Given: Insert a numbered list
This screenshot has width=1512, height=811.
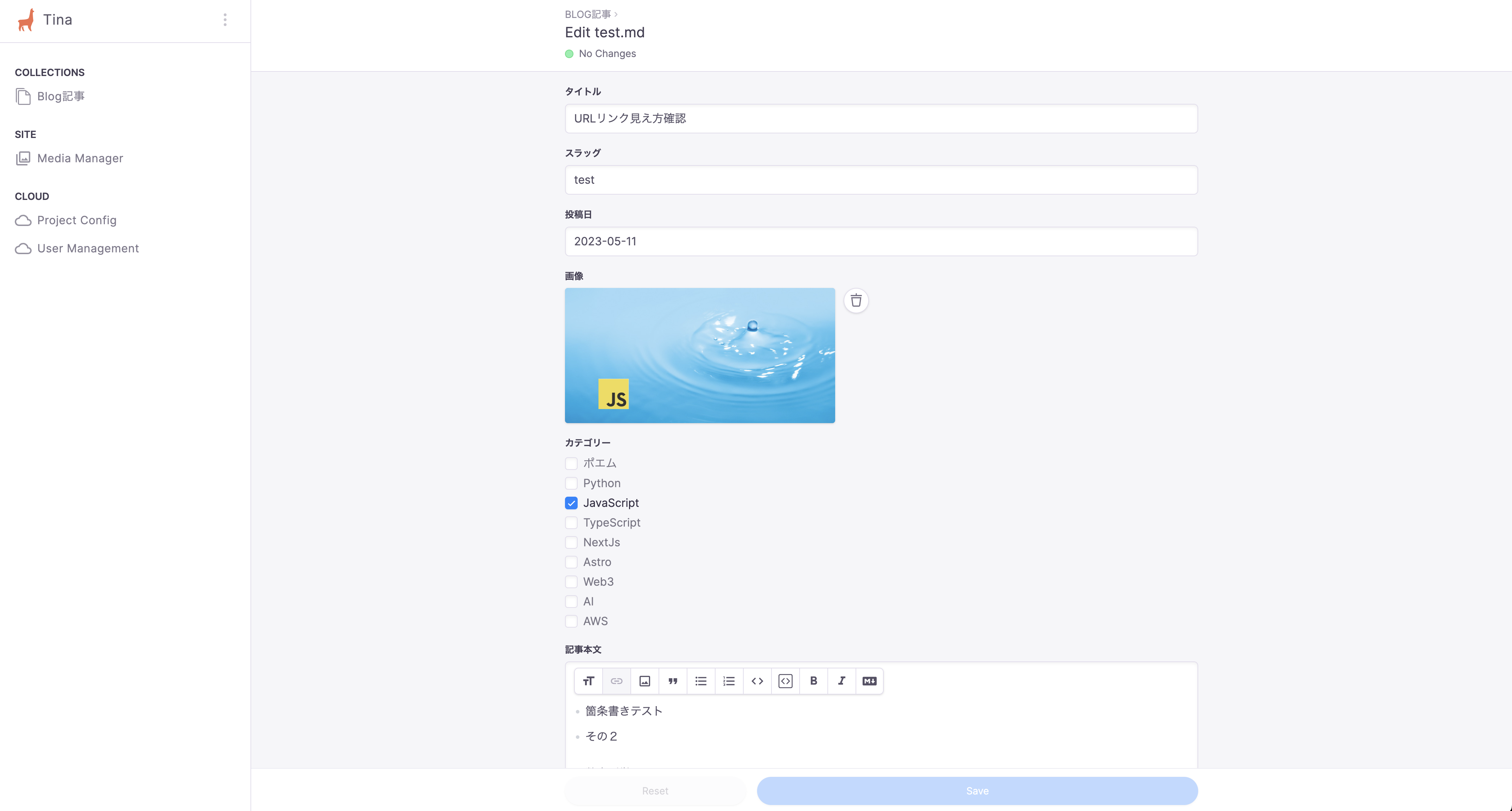Looking at the screenshot, I should coord(729,681).
